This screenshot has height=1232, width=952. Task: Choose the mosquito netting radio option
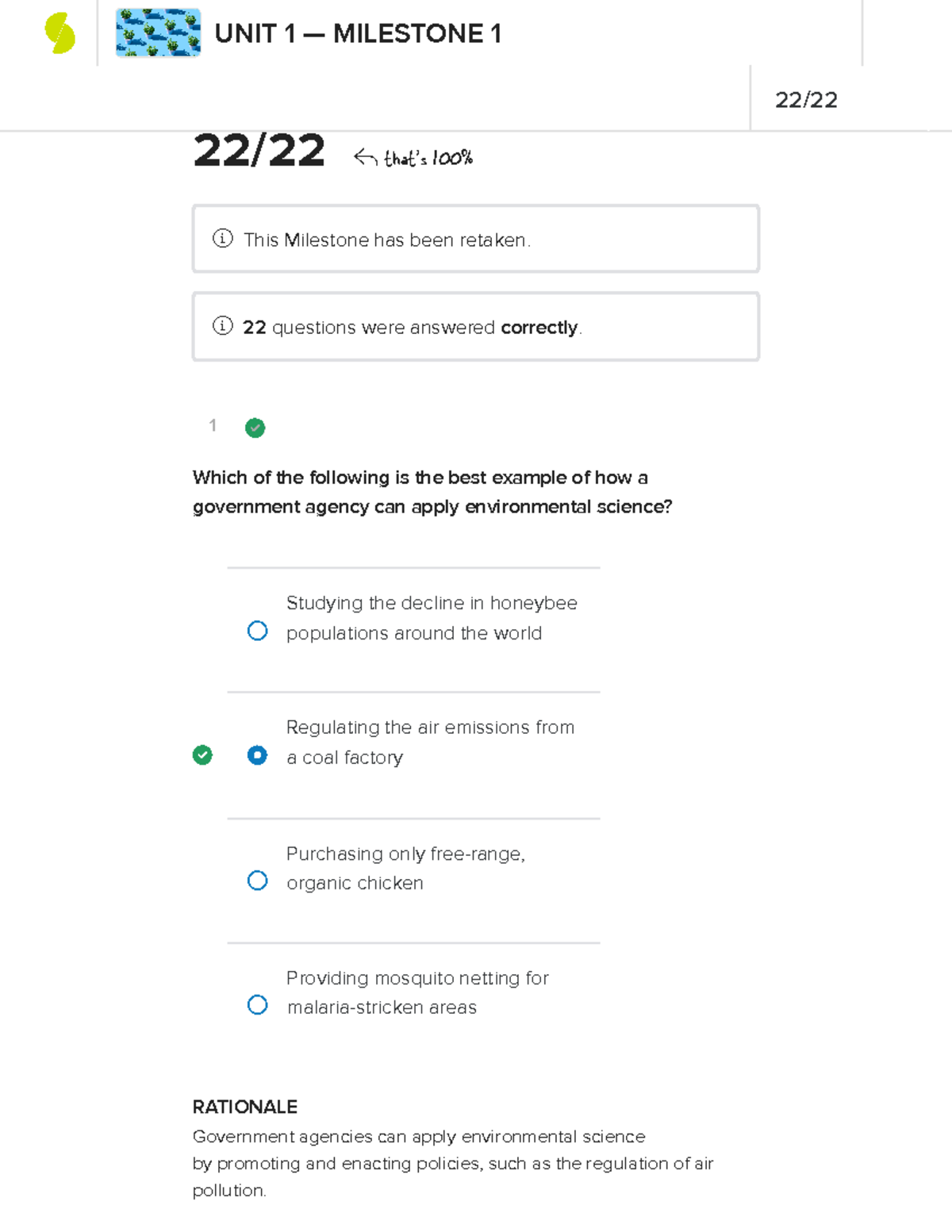point(257,1005)
